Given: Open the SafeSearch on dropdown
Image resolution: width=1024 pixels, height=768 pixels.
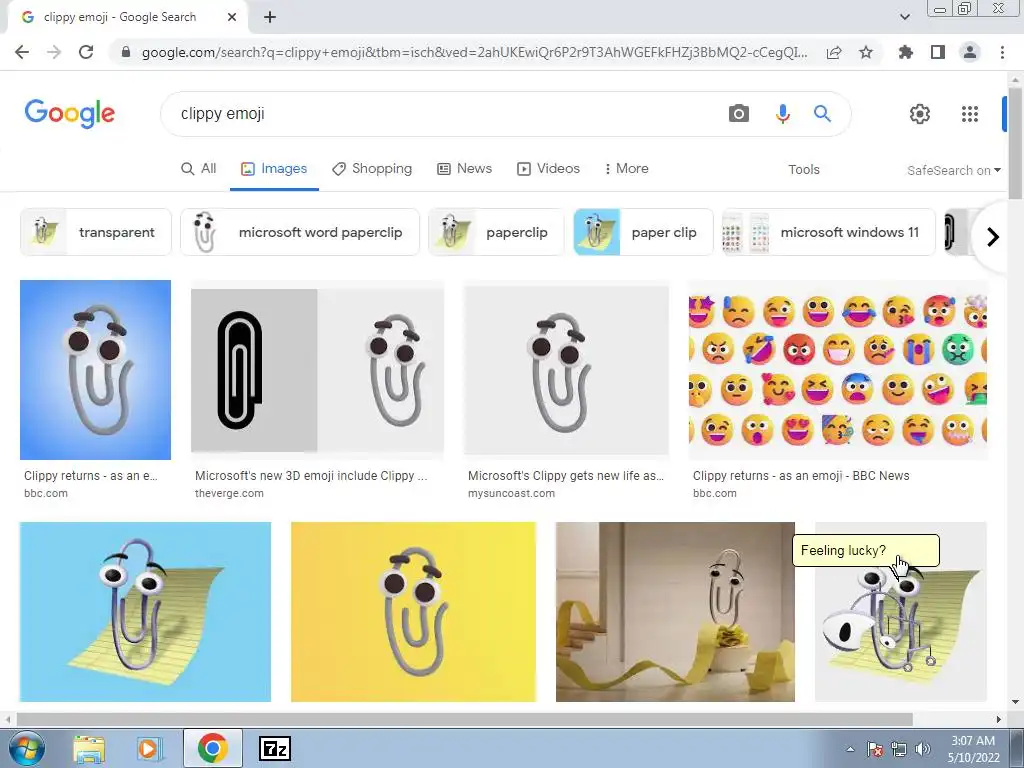Looking at the screenshot, I should [x=953, y=170].
